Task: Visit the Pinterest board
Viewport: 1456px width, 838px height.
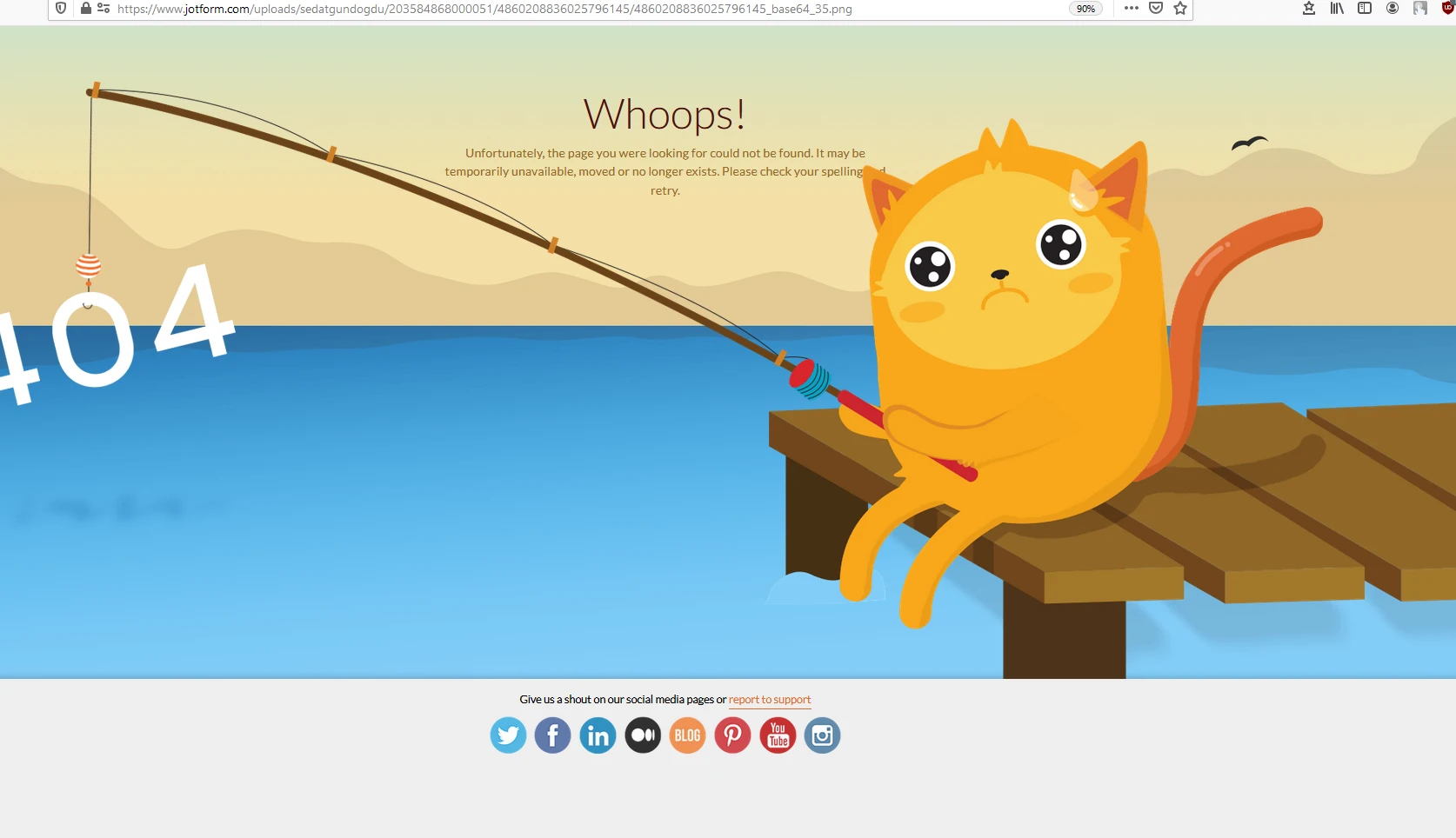Action: click(732, 735)
